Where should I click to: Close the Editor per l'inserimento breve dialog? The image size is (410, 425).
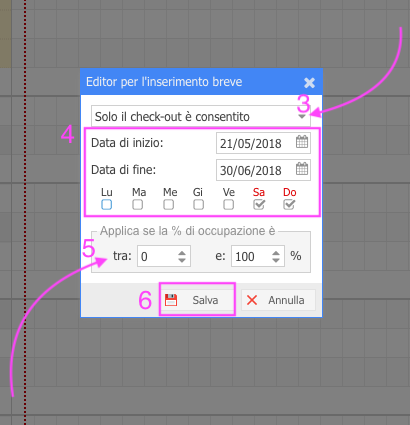(x=309, y=82)
